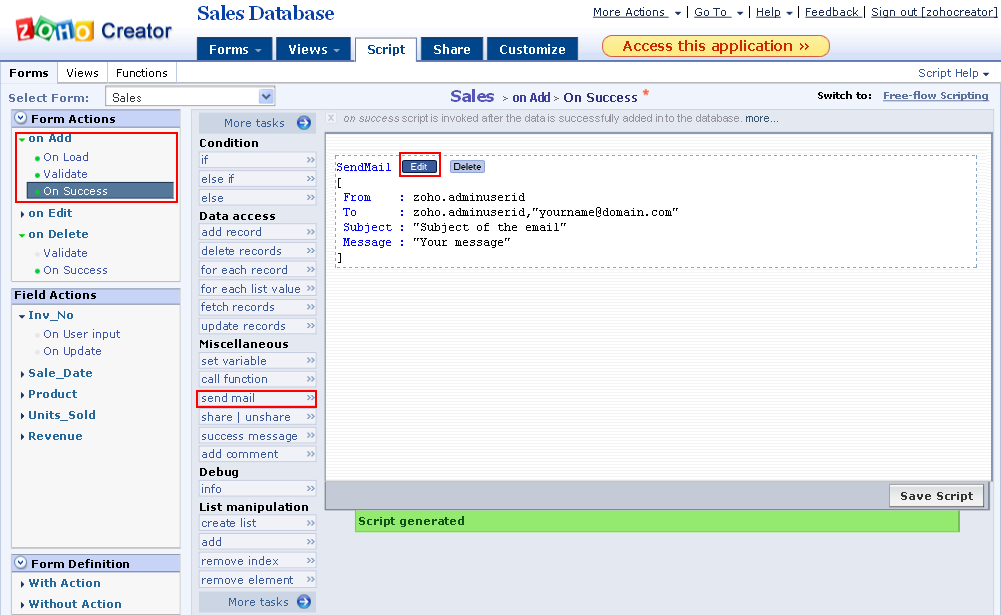Click the fetch records task chevron
Viewport: 1001px width, 615px height.
tap(310, 307)
